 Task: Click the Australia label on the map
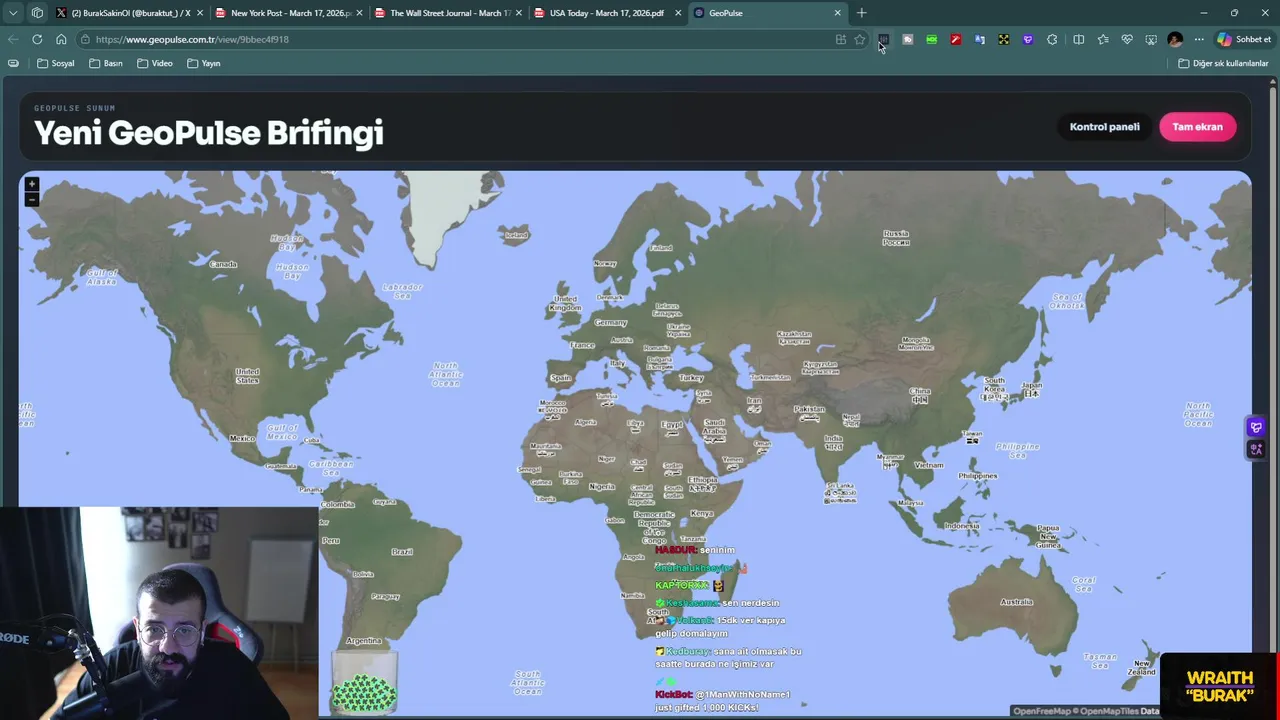pyautogui.click(x=1016, y=601)
